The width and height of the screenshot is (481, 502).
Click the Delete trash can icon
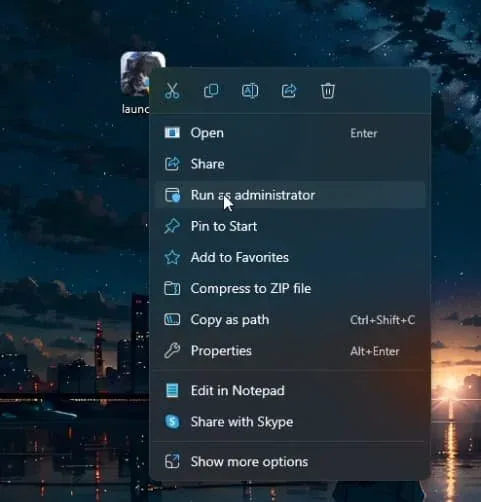[328, 91]
